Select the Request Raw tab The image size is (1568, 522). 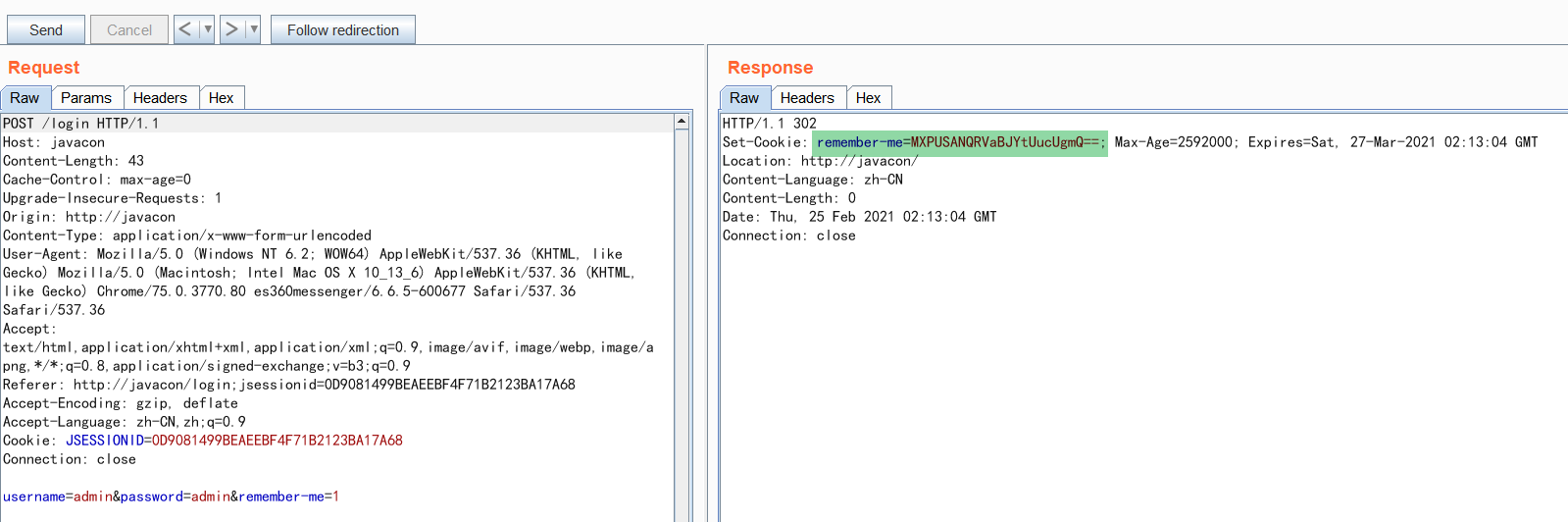25,98
